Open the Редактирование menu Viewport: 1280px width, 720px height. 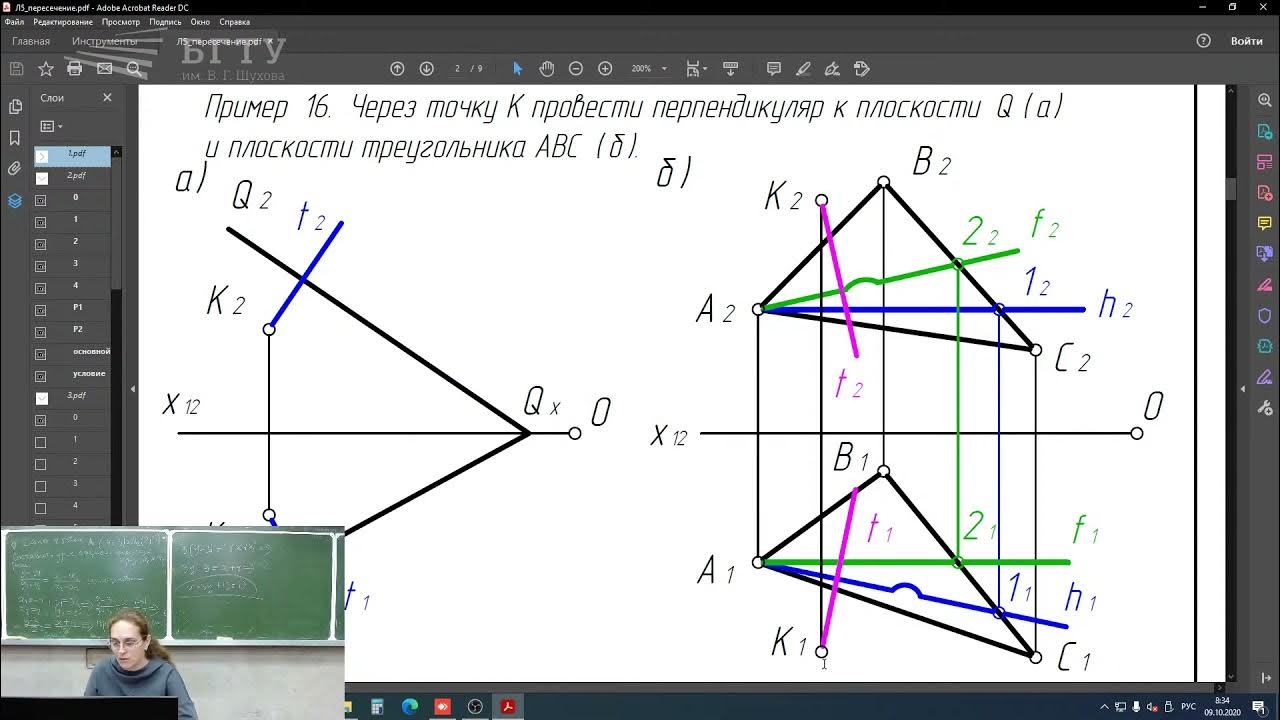pos(63,22)
